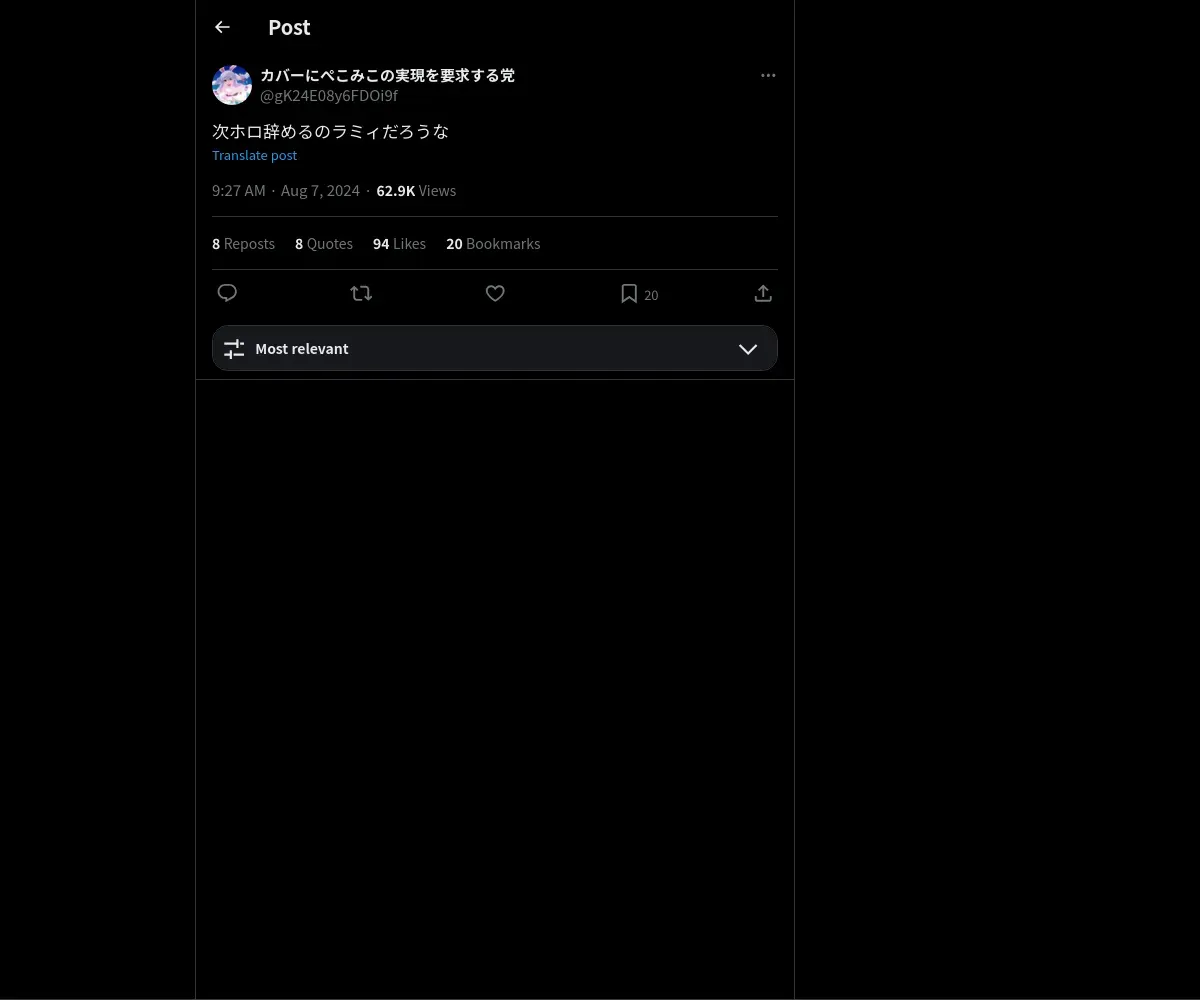Image resolution: width=1200 pixels, height=1000 pixels.
Task: Click the filter sliders icon beside Most relevant
Action: [234, 348]
